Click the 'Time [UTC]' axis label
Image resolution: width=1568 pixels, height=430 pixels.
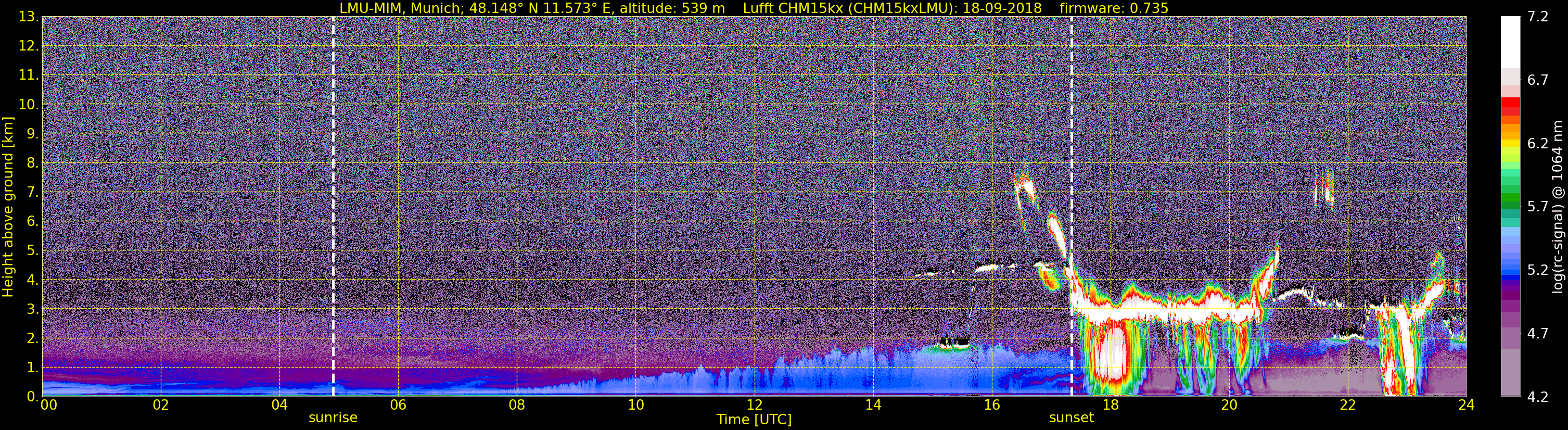(754, 420)
